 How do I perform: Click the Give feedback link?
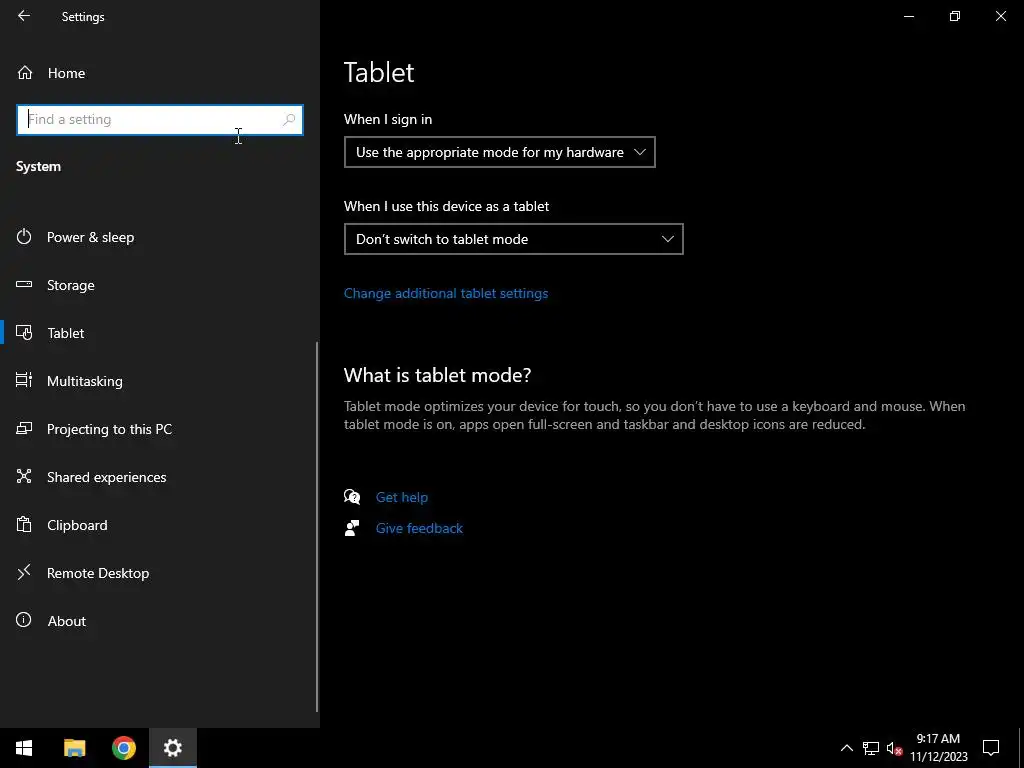(x=419, y=528)
